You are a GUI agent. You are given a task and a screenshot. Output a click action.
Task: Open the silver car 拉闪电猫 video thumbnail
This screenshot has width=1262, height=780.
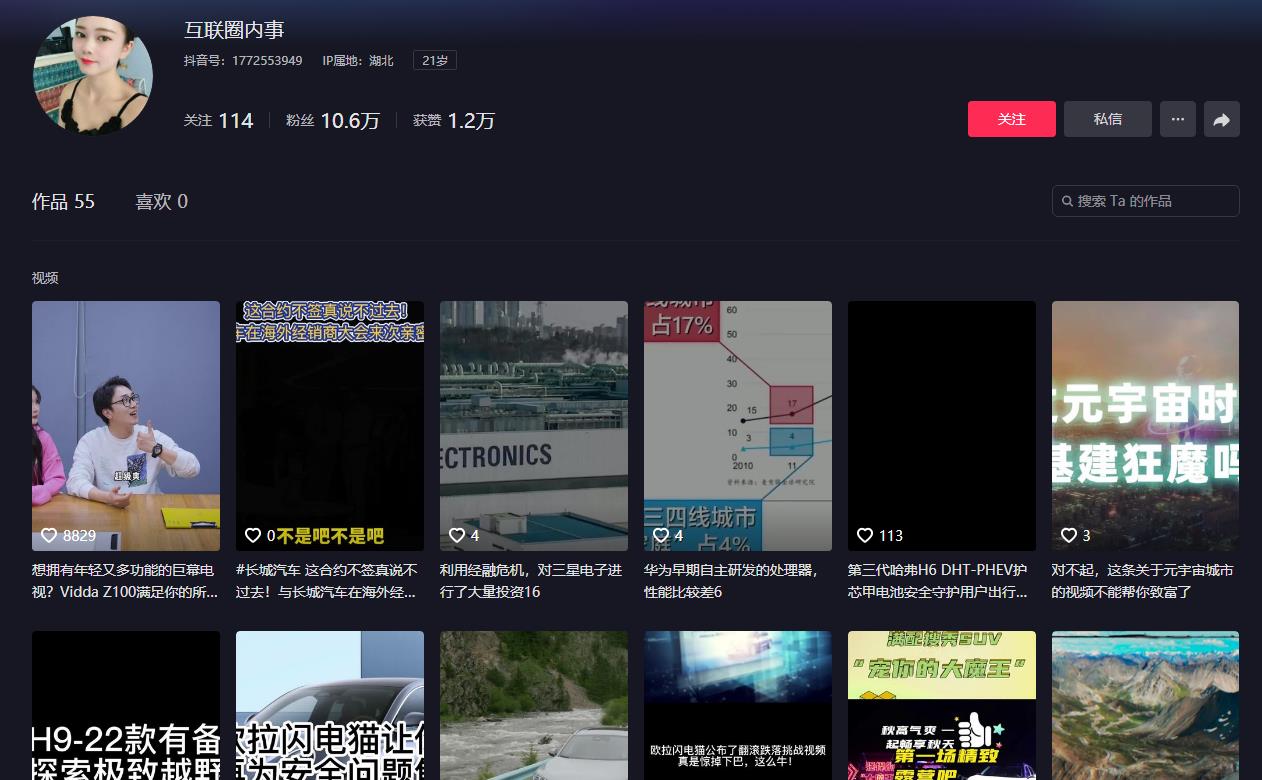click(330, 705)
